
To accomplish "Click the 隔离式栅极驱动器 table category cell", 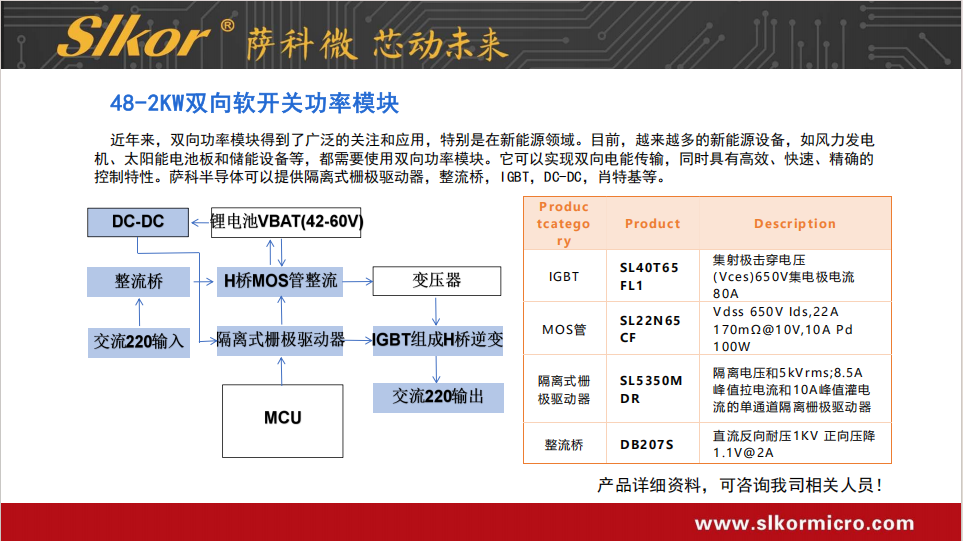I will pyautogui.click(x=564, y=390).
